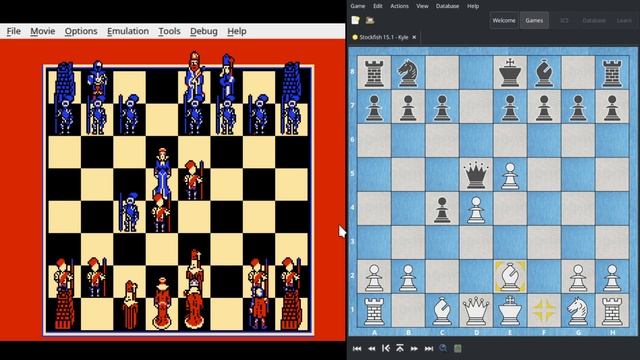The height and width of the screenshot is (360, 640).
Task: Open the Debug menu
Action: click(204, 31)
